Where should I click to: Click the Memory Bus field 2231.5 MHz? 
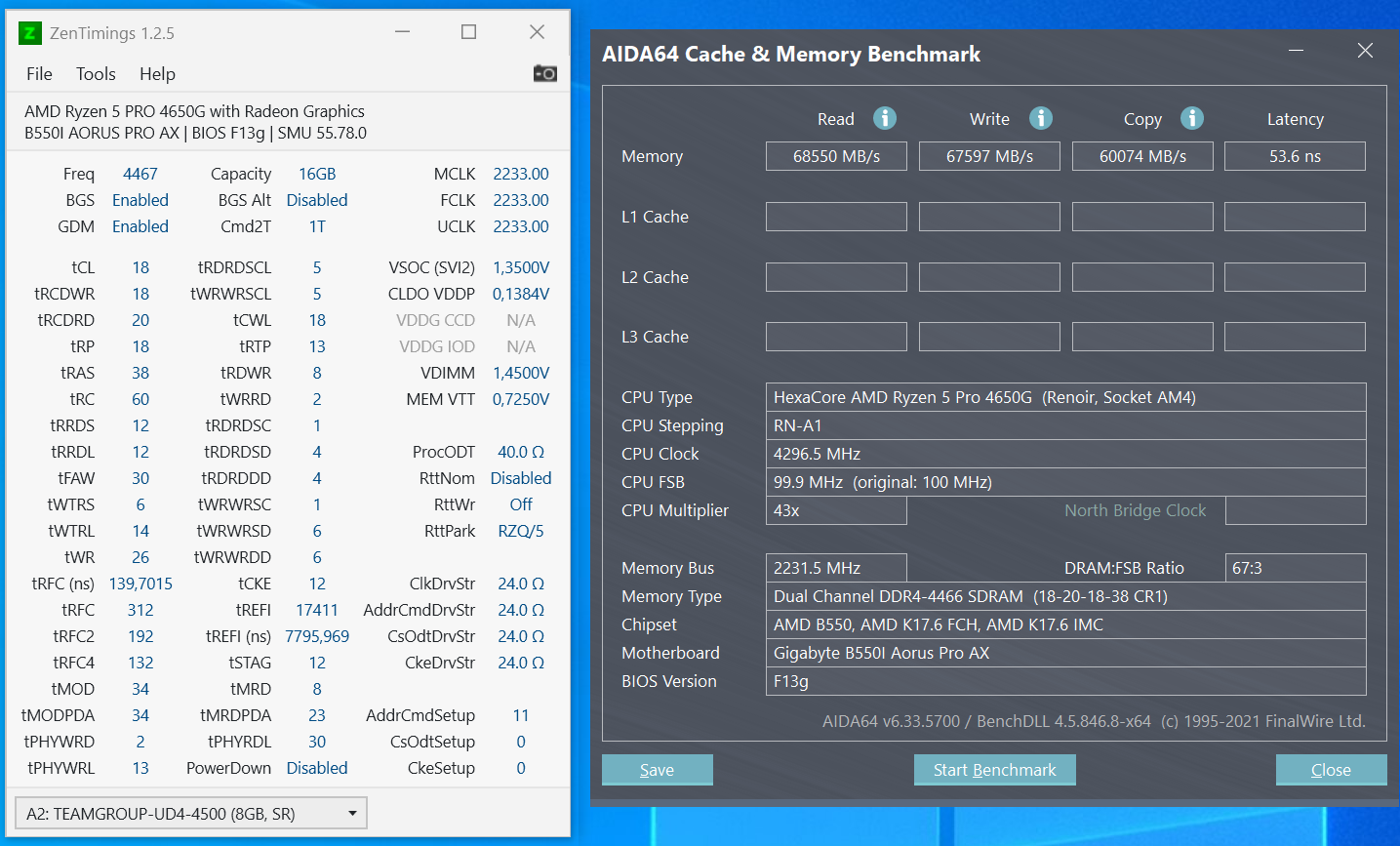(x=836, y=568)
